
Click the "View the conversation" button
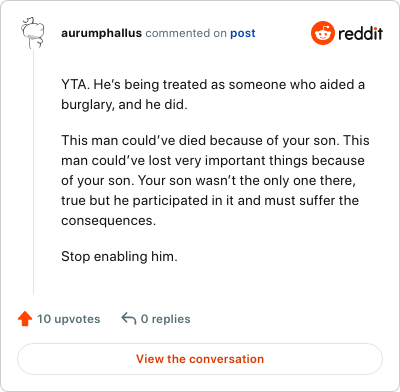click(x=200, y=359)
